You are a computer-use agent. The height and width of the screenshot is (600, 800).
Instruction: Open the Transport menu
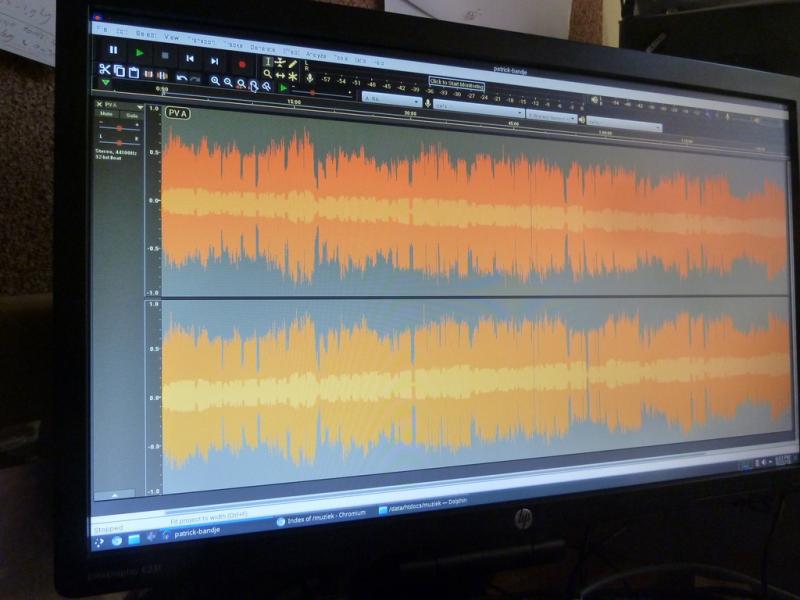[201, 40]
